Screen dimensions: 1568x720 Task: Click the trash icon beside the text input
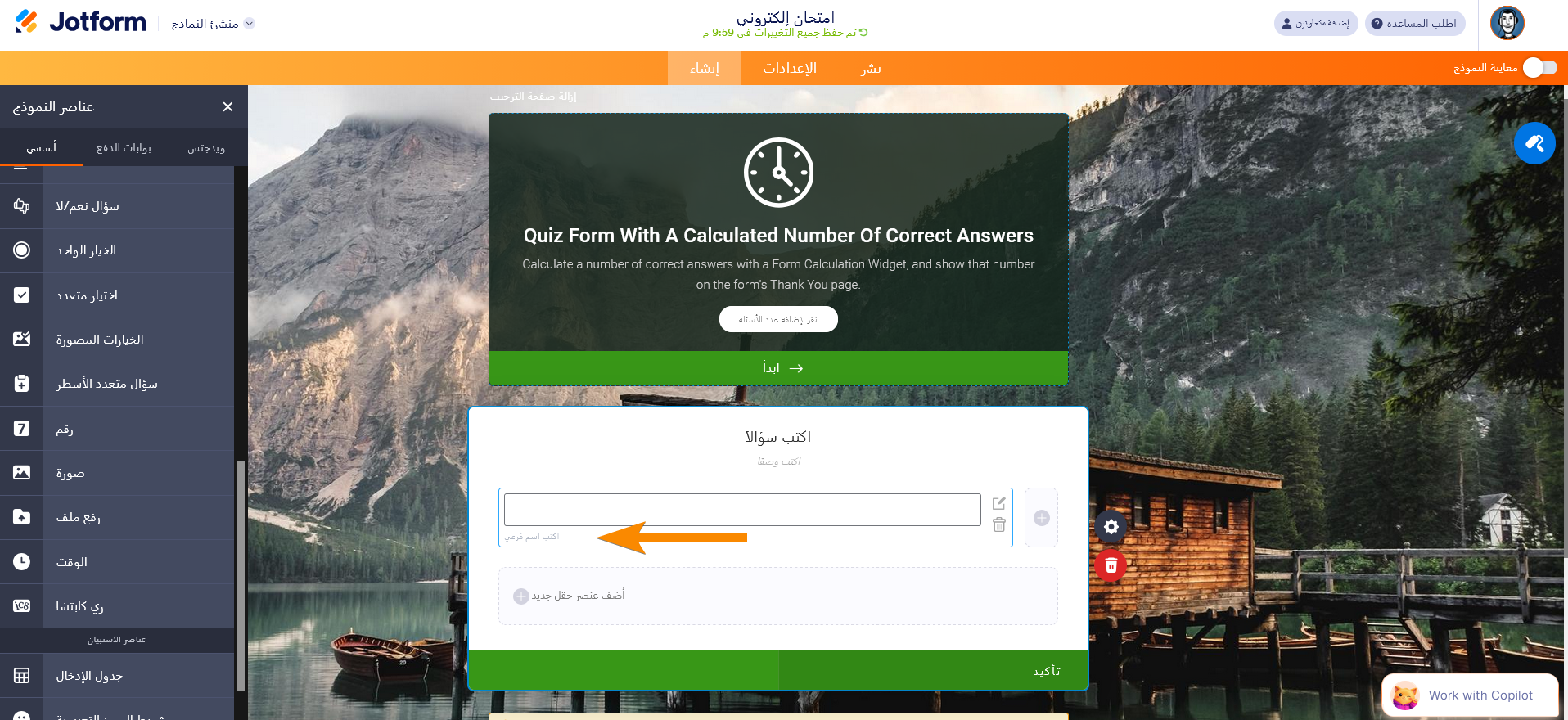point(998,525)
